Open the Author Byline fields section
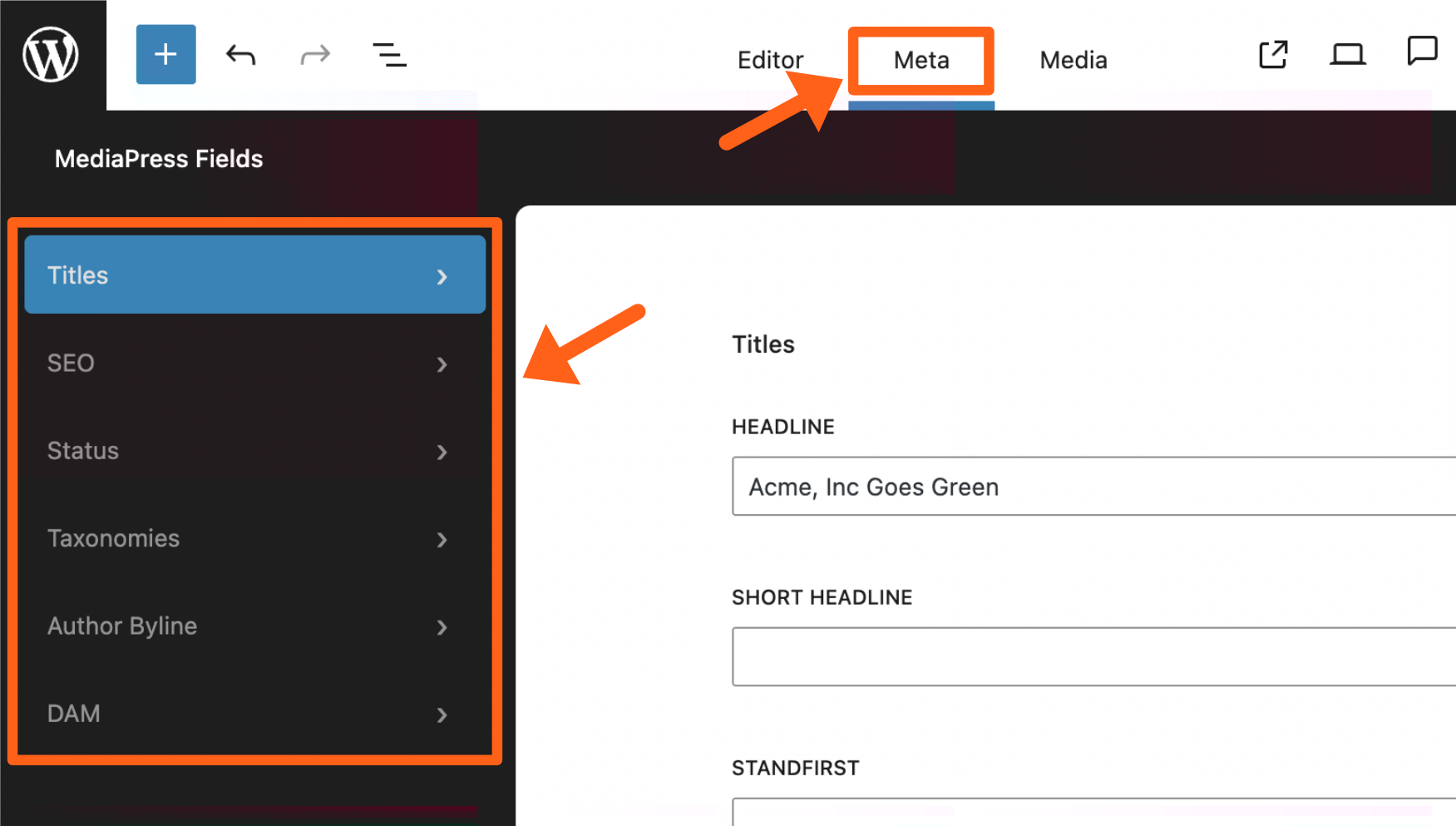 coord(122,626)
